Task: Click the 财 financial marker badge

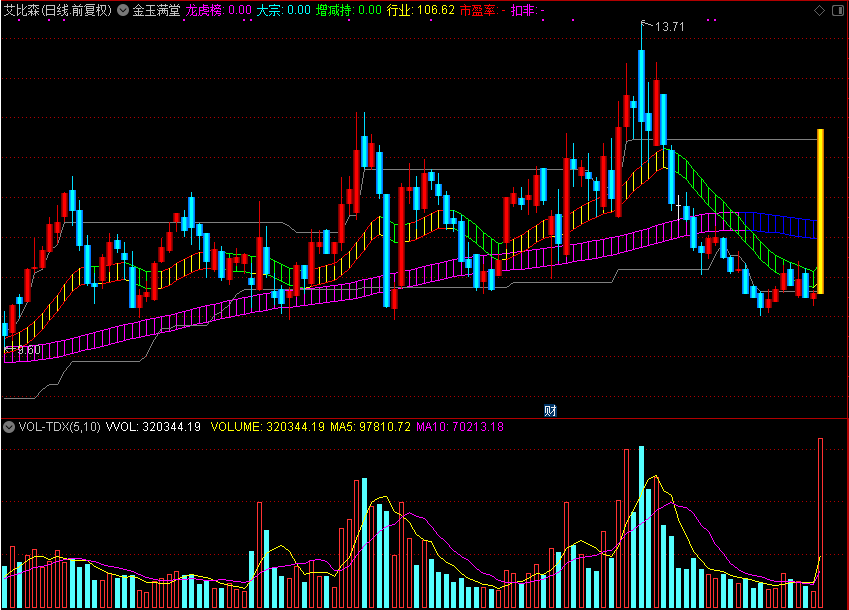Action: click(x=550, y=410)
